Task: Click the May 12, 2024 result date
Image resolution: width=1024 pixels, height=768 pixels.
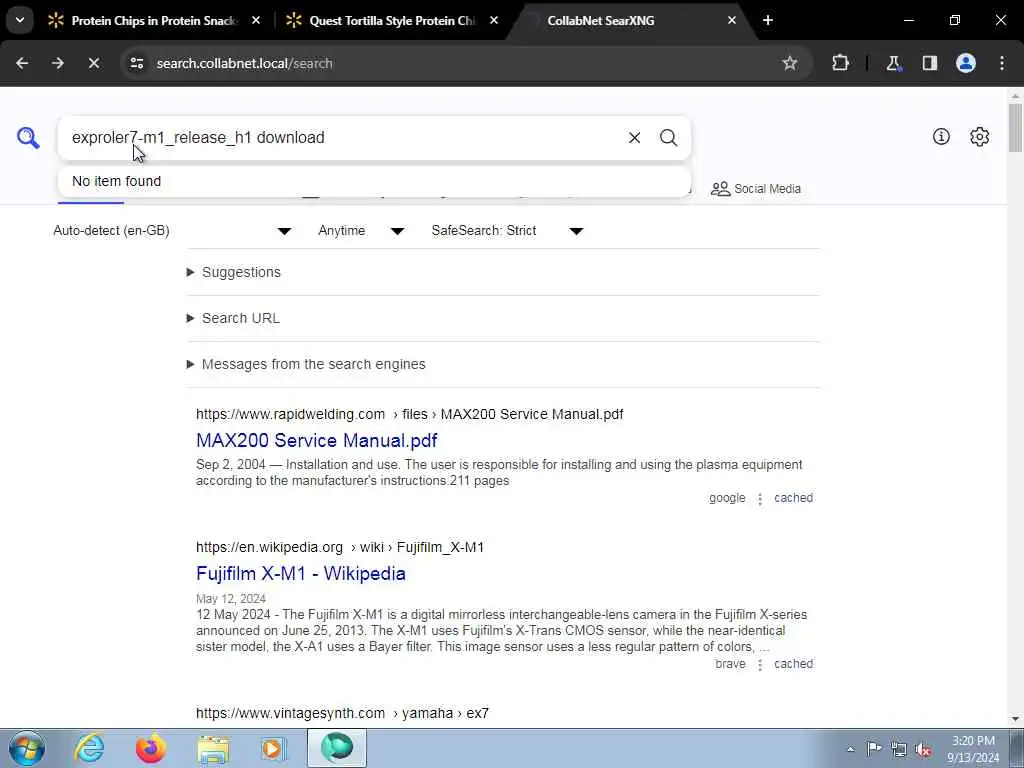Action: (x=231, y=598)
